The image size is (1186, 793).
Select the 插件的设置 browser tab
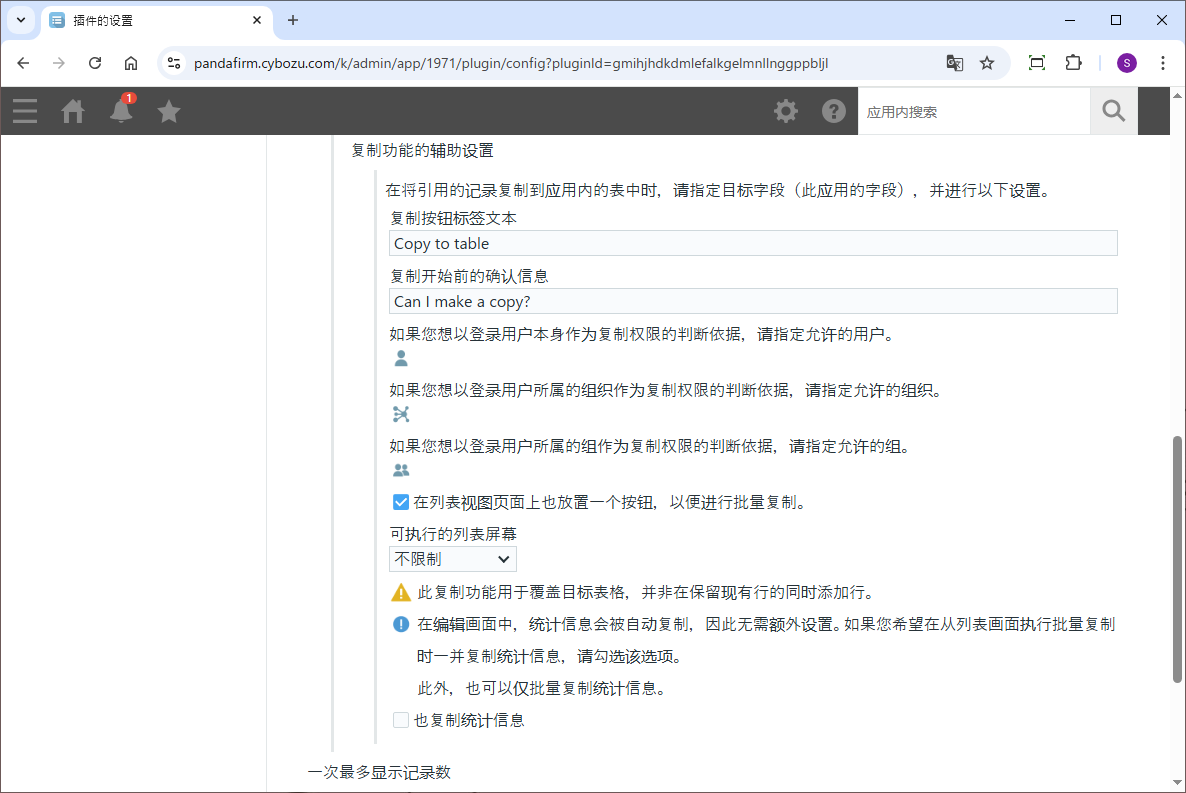(x=150, y=20)
